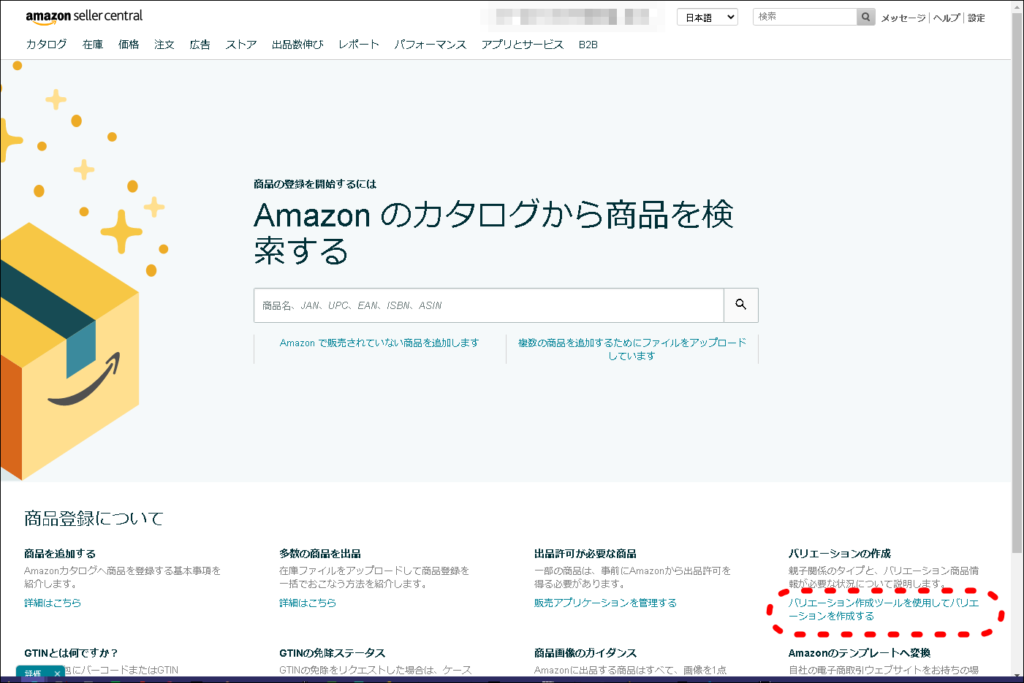
Task: Click 詳細はこちら under 商品を追加する
Action: point(53,603)
